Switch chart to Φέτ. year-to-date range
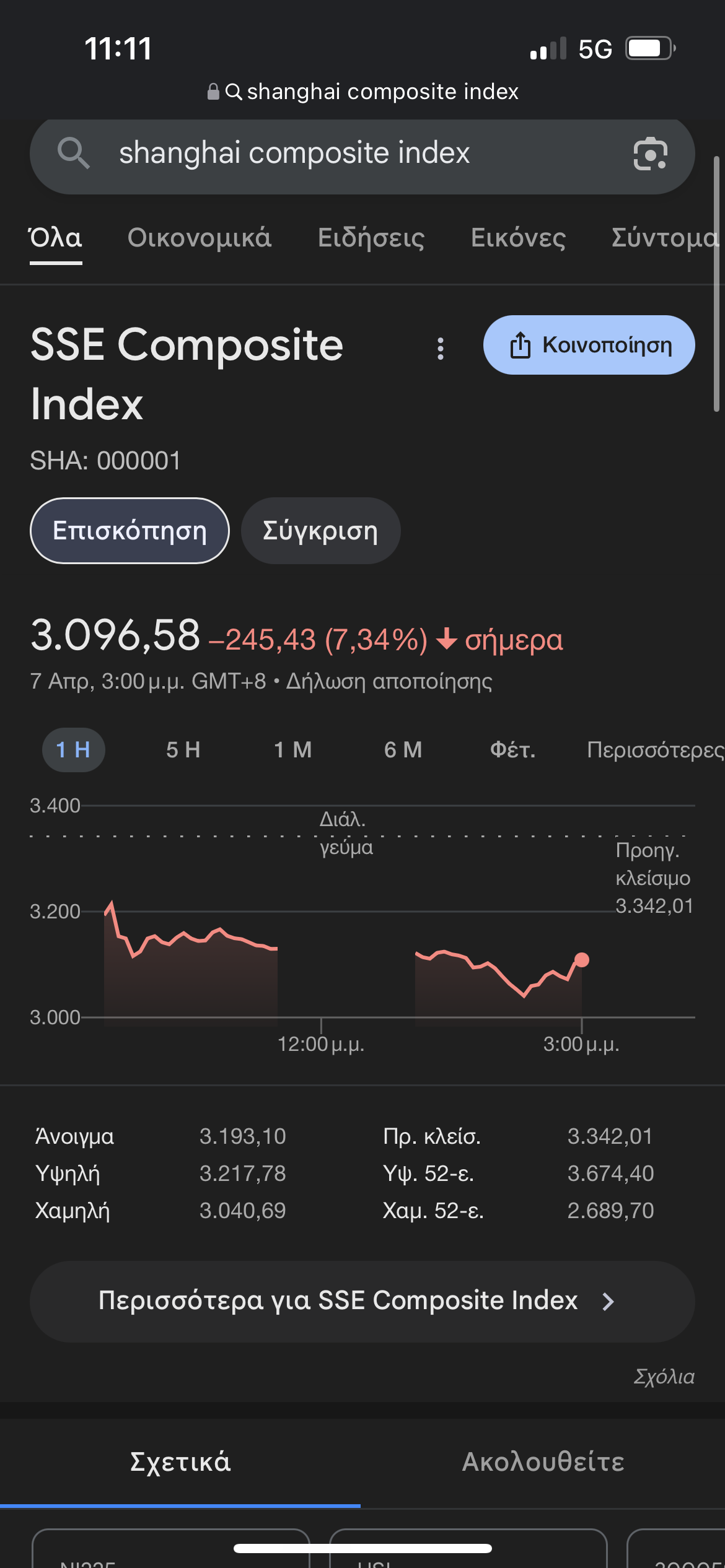 point(513,750)
